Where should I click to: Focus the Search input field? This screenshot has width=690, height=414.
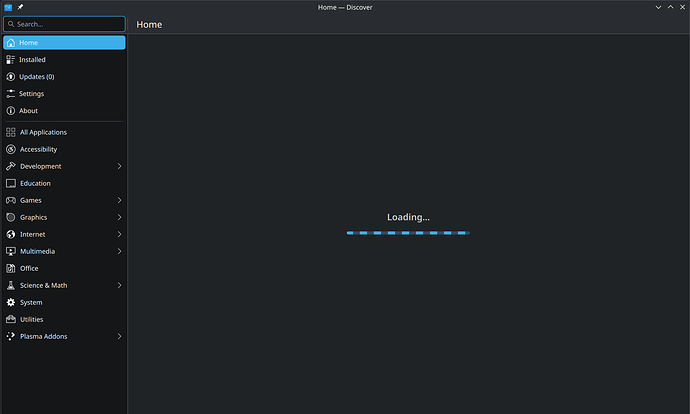point(68,23)
